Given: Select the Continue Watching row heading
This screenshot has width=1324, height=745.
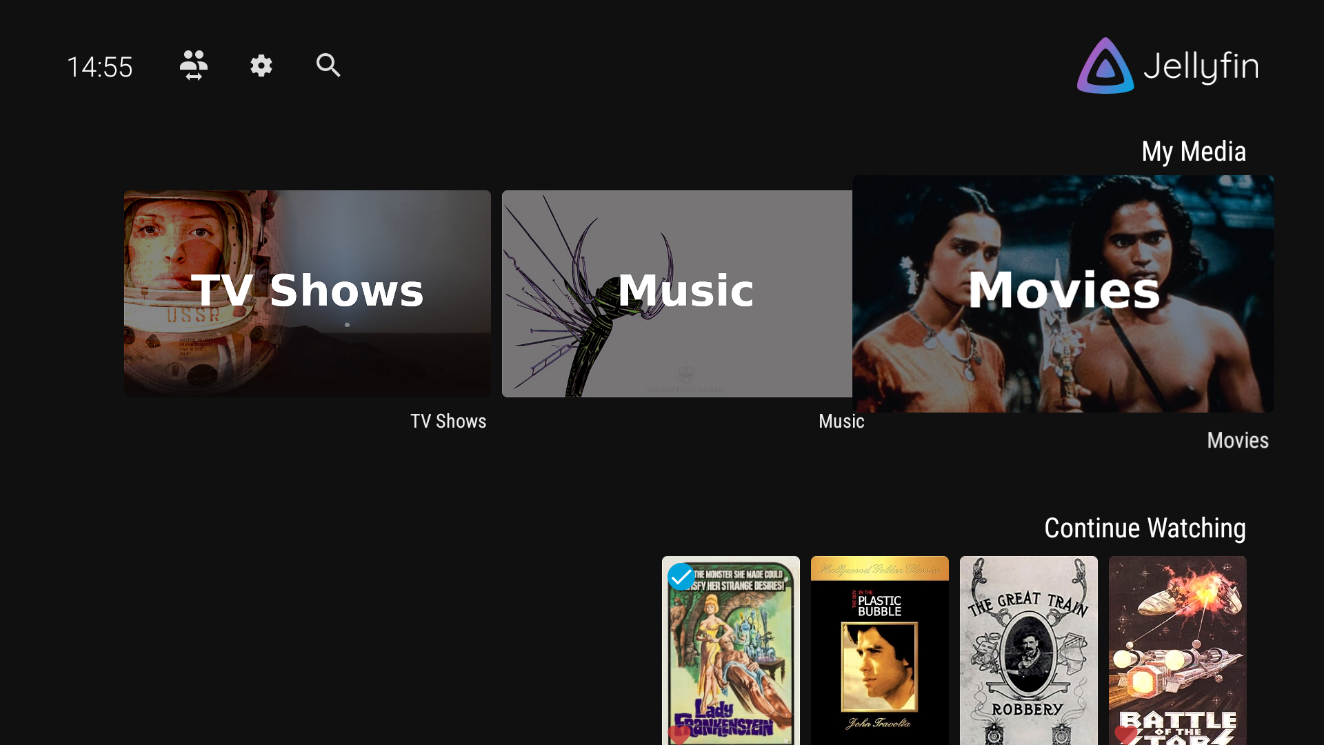Looking at the screenshot, I should [x=1144, y=528].
